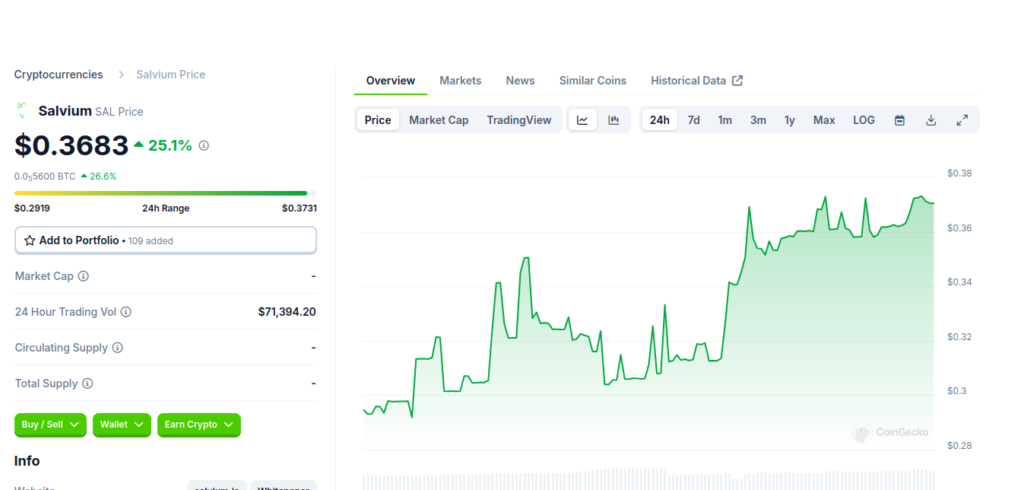
Task: Open Historical Data external link icon
Action: [x=737, y=80]
